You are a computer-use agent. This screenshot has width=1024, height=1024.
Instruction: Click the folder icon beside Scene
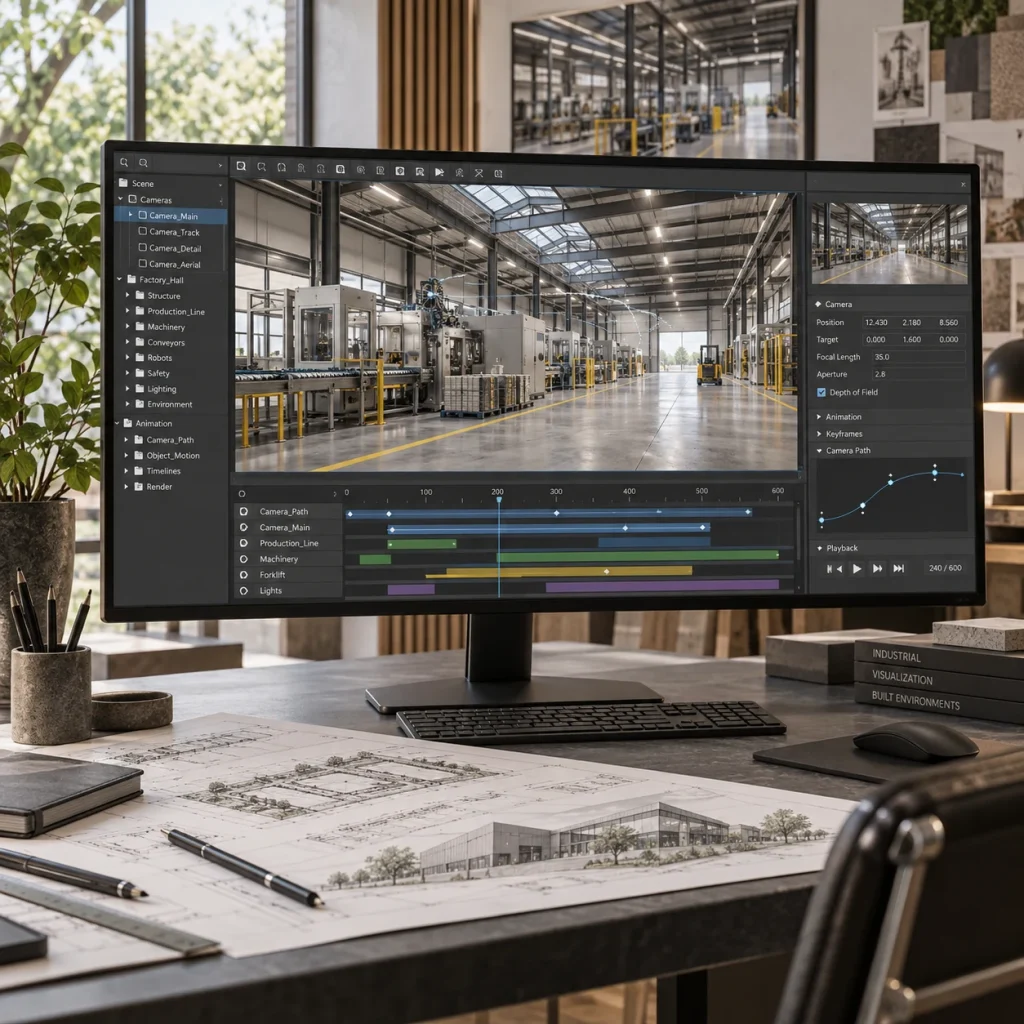[123, 183]
